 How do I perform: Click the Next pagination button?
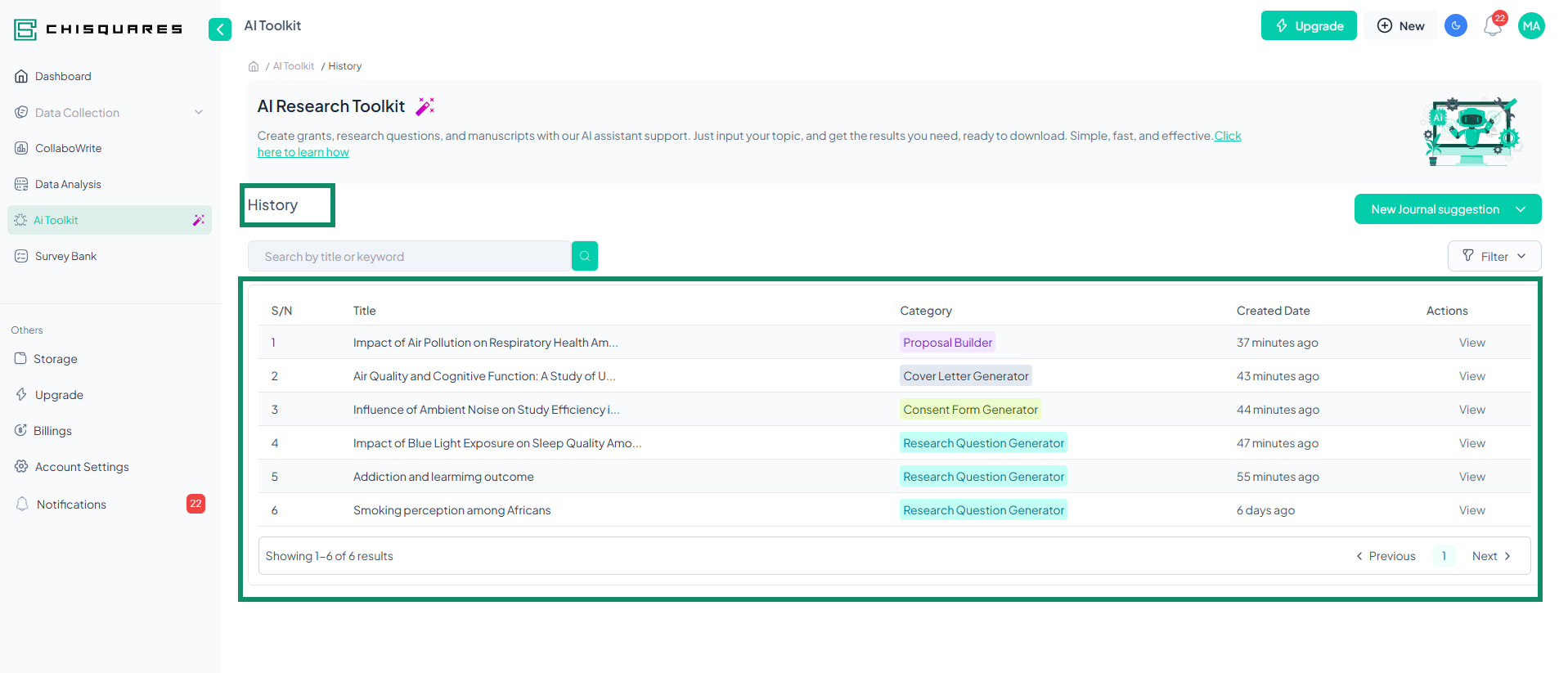click(x=1490, y=556)
